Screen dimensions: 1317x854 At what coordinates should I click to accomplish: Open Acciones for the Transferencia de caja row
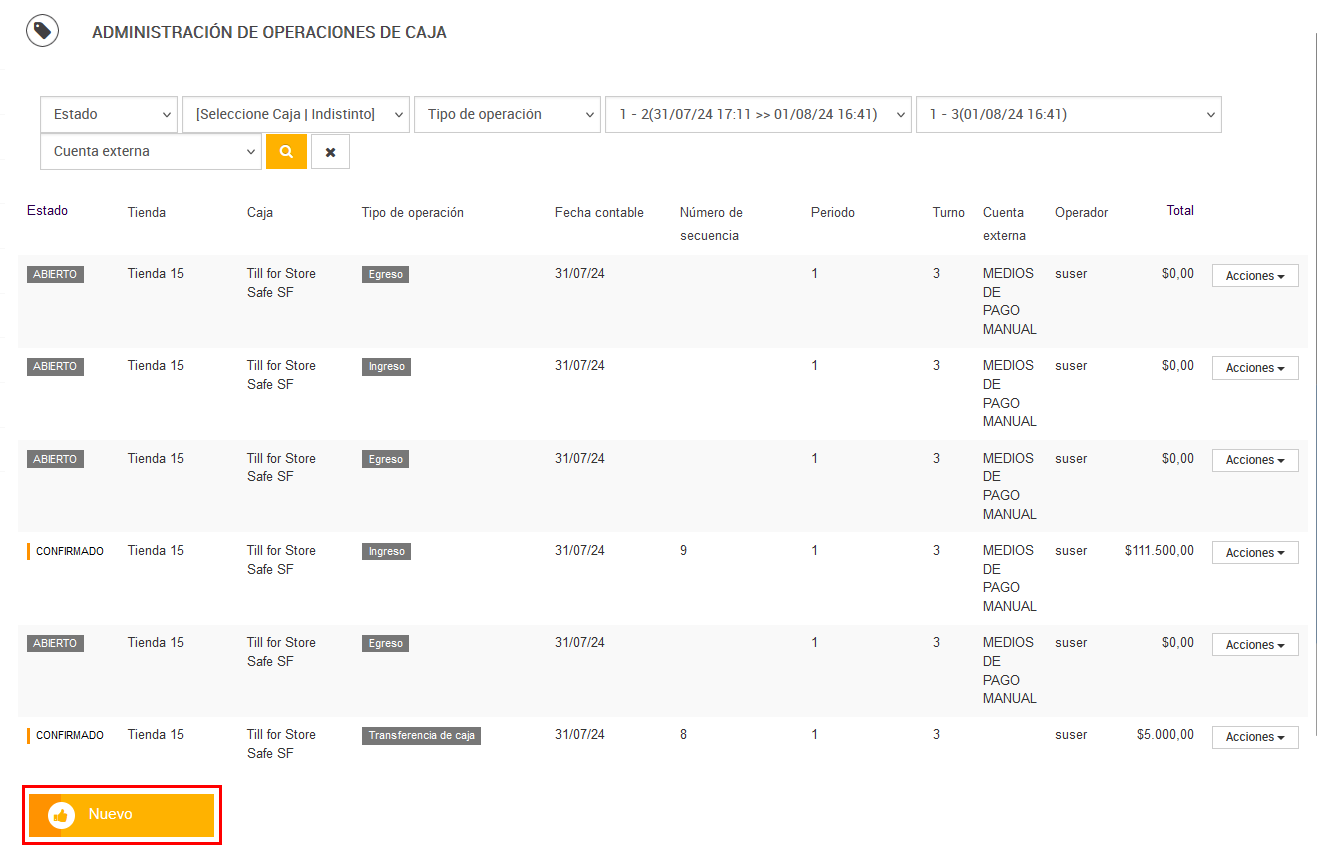point(1255,737)
